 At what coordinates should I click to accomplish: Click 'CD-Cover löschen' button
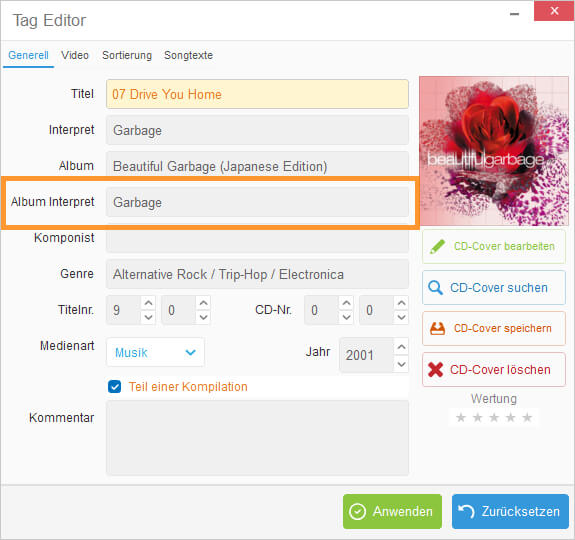coord(494,370)
